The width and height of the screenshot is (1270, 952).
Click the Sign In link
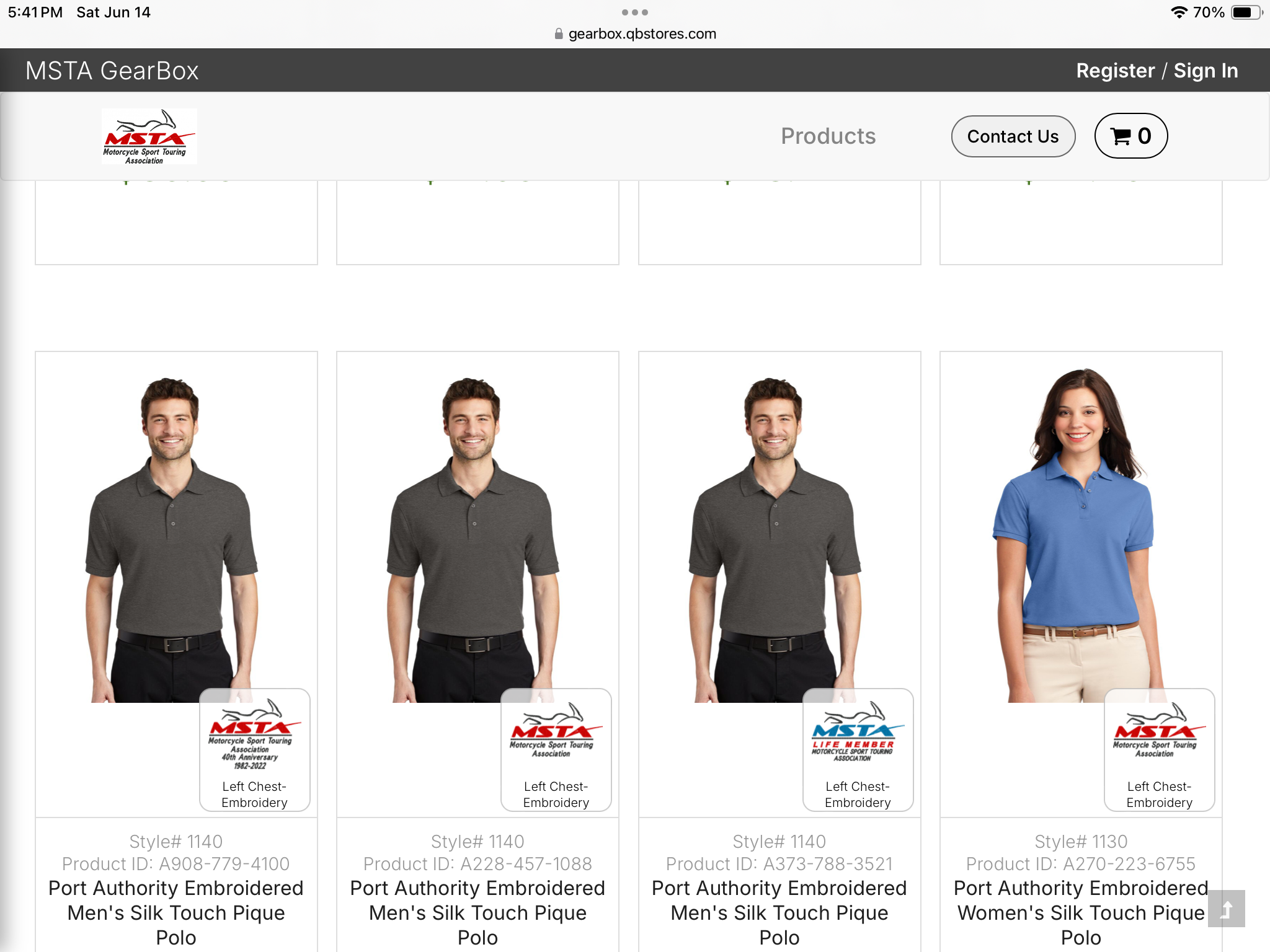pyautogui.click(x=1205, y=71)
